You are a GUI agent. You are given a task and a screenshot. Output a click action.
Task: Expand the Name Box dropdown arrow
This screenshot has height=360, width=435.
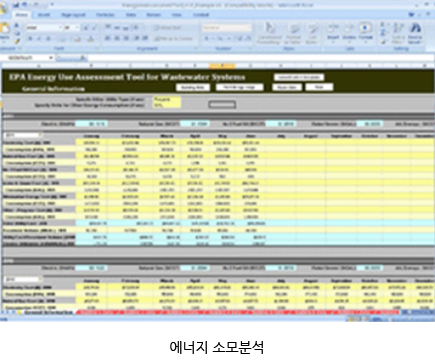point(51,58)
